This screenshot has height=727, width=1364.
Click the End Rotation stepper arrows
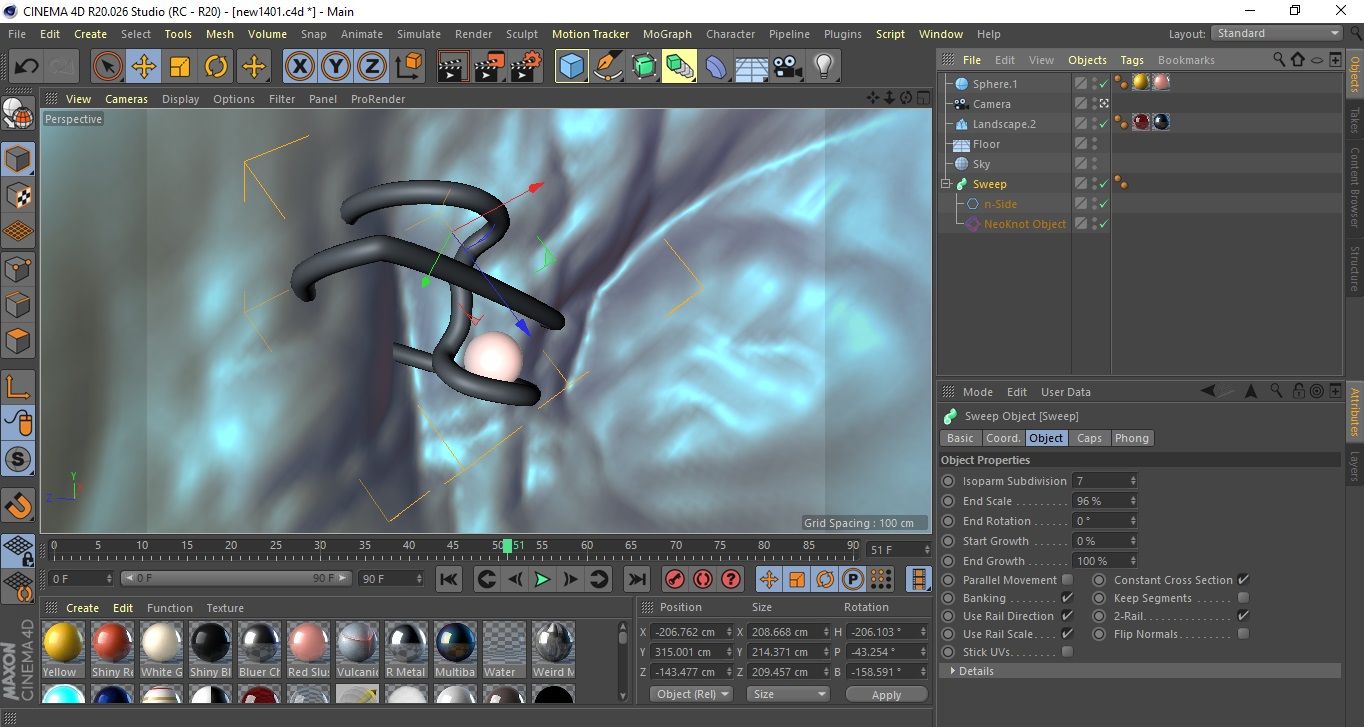click(1132, 521)
